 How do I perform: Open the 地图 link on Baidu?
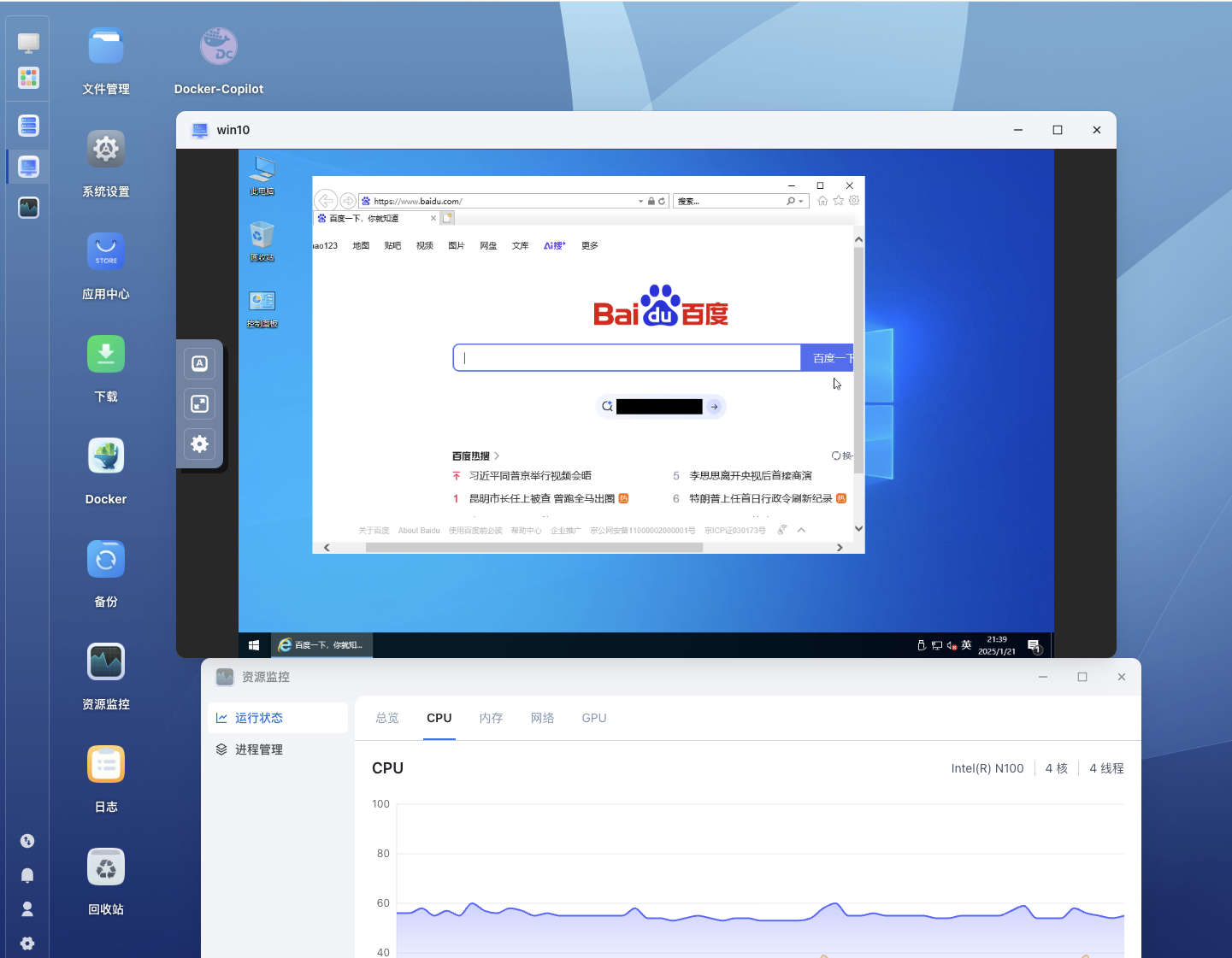(x=361, y=246)
